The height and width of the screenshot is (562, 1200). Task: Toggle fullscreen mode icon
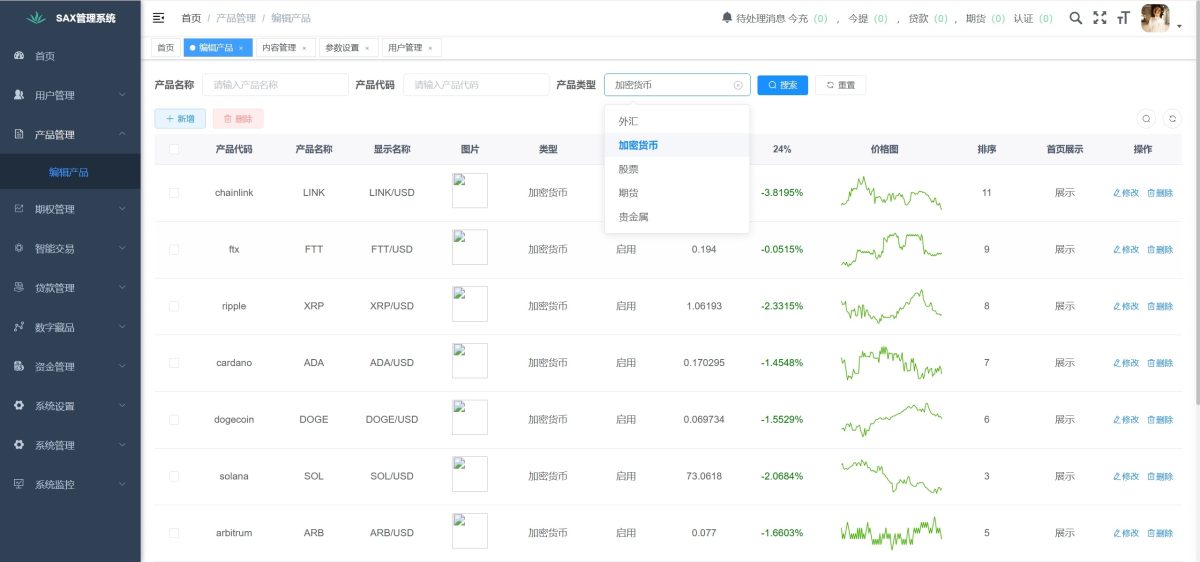point(1100,18)
